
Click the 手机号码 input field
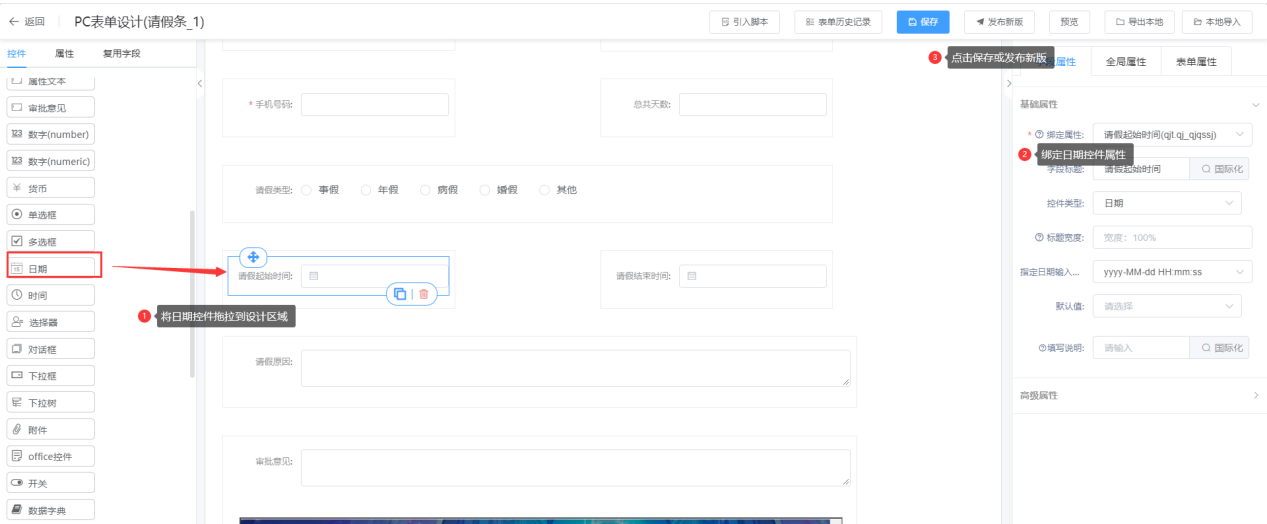[x=374, y=104]
